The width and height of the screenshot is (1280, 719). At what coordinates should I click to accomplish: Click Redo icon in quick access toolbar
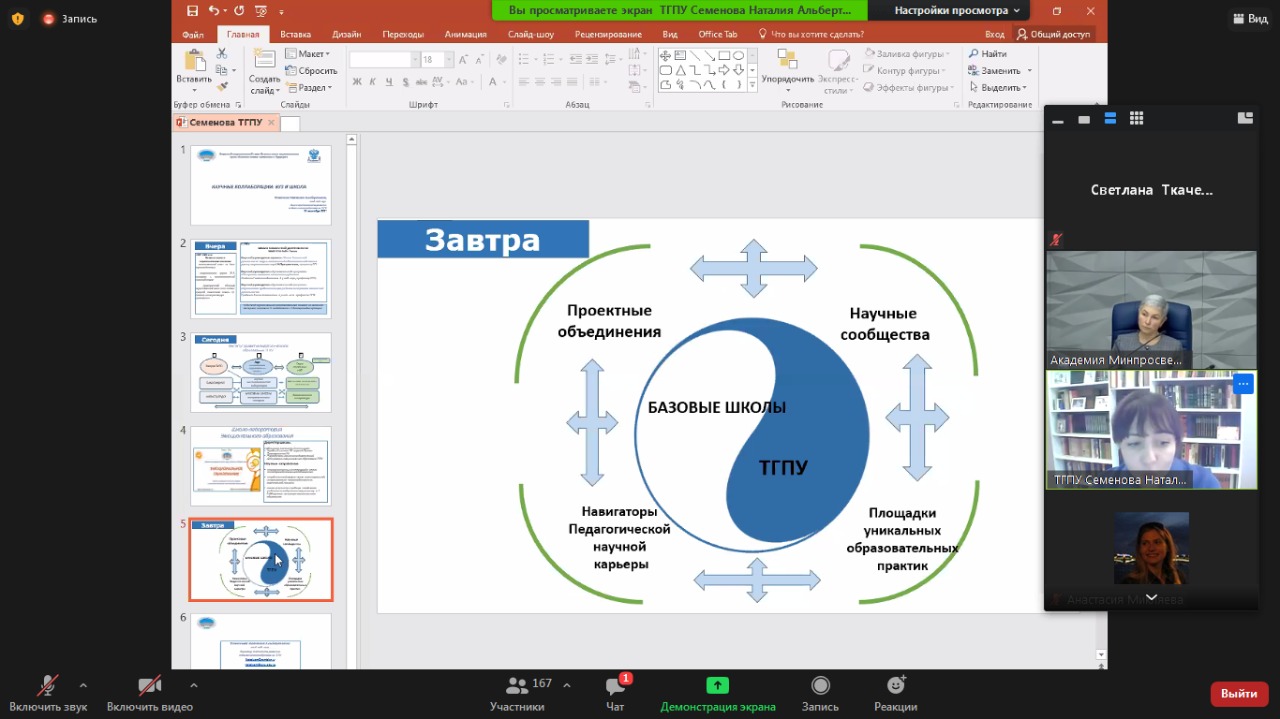(x=241, y=10)
